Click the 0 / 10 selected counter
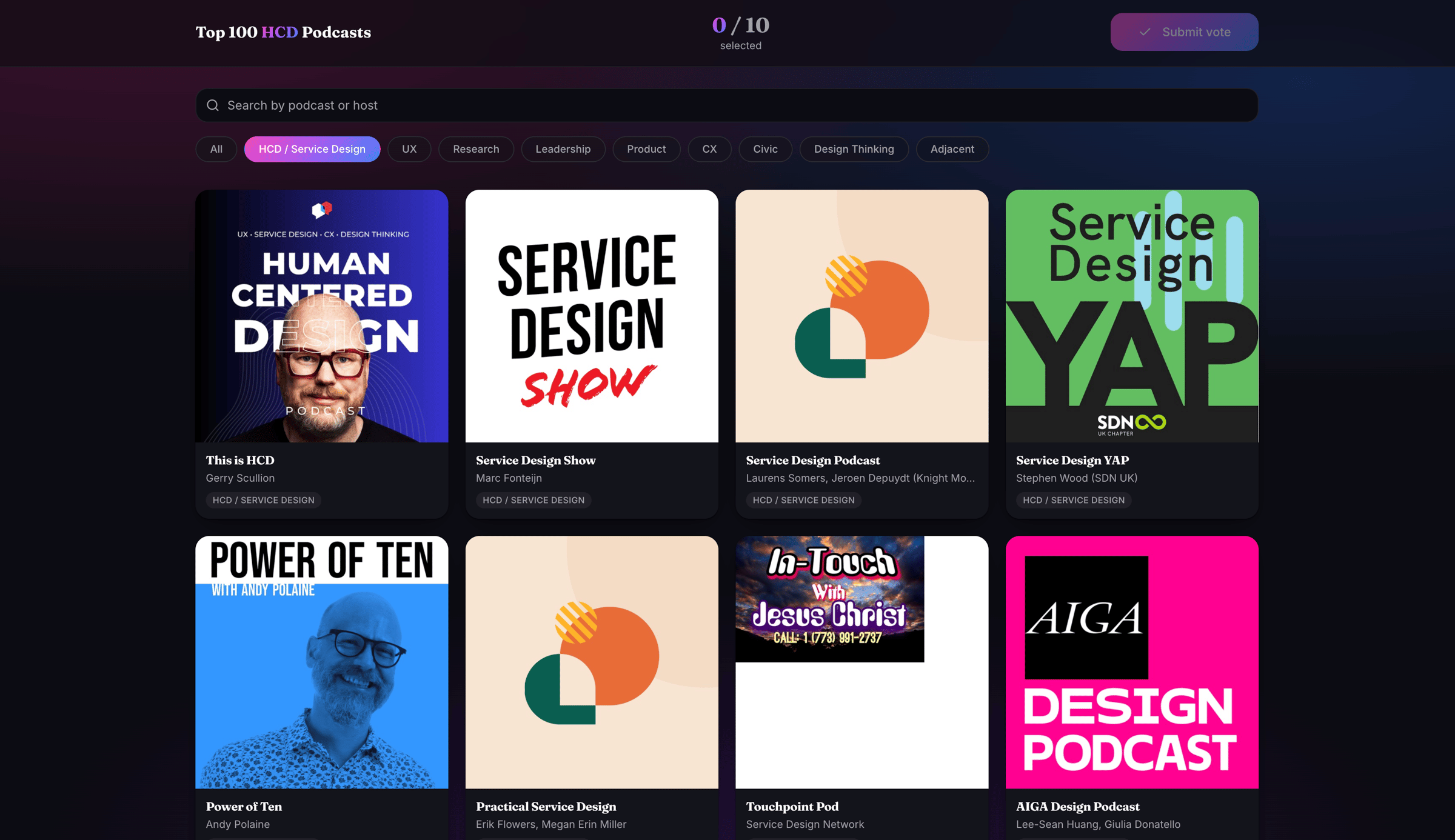Screen dimensions: 1455x840 click(741, 32)
